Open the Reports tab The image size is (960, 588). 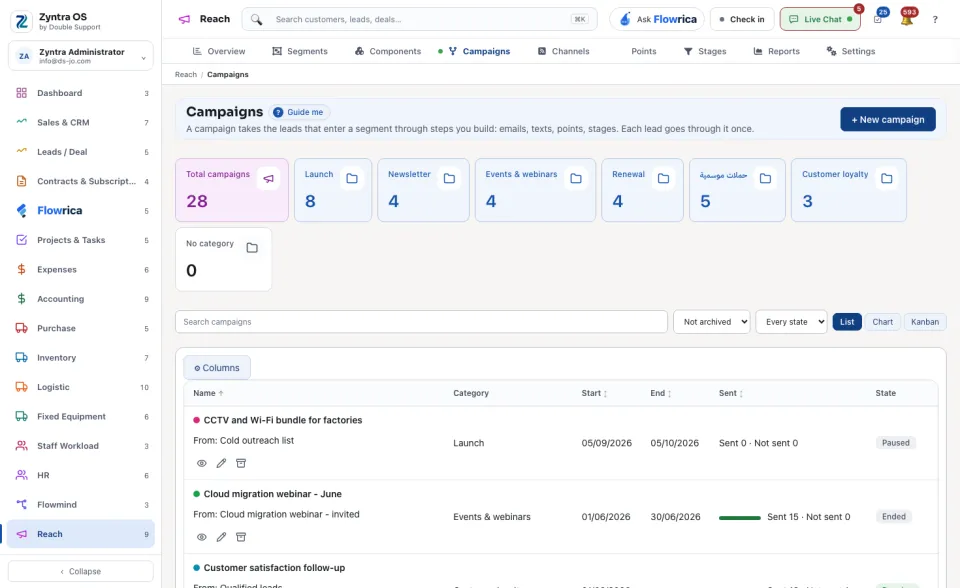point(776,51)
